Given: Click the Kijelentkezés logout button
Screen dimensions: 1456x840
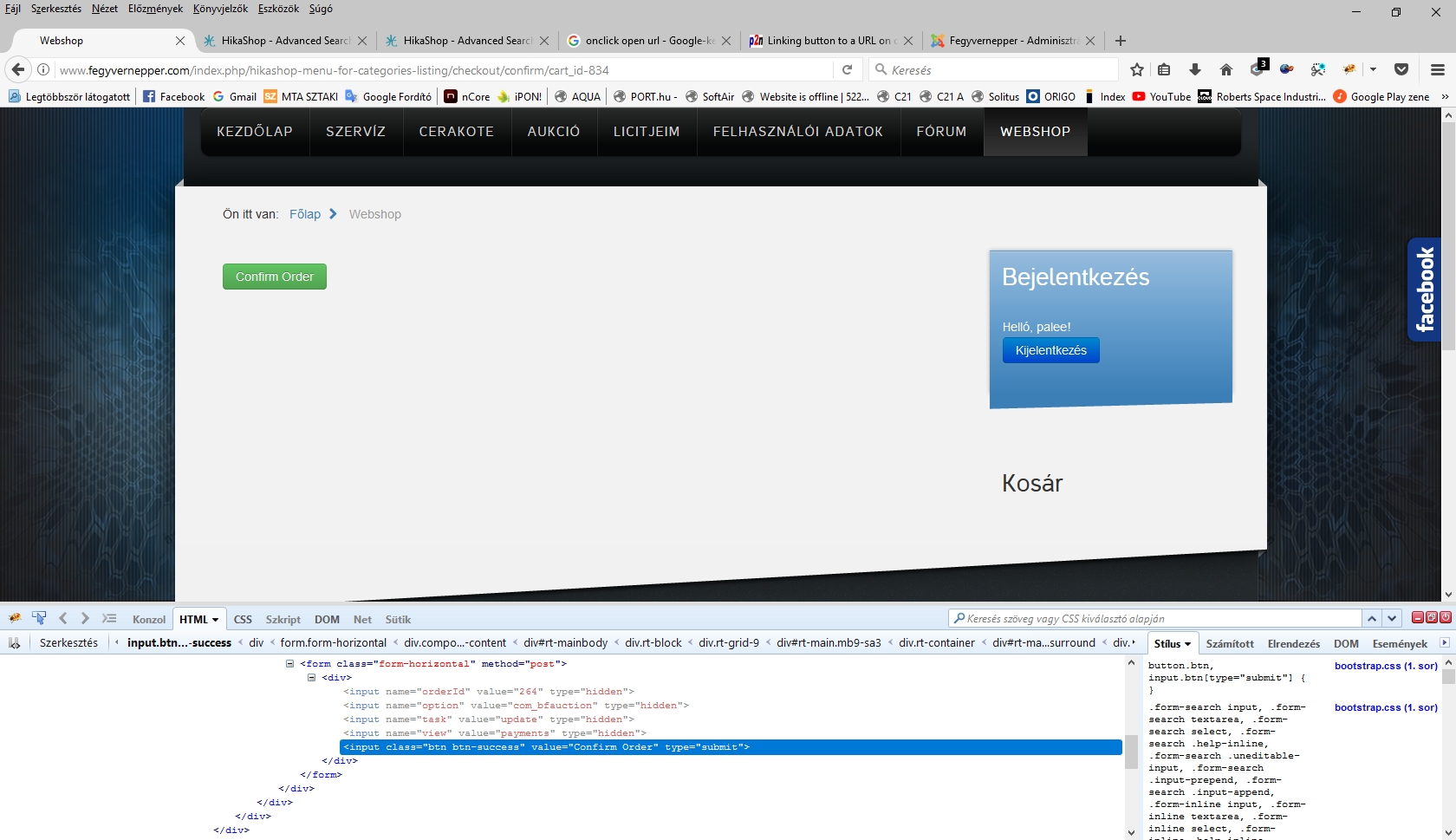Looking at the screenshot, I should (1051, 350).
